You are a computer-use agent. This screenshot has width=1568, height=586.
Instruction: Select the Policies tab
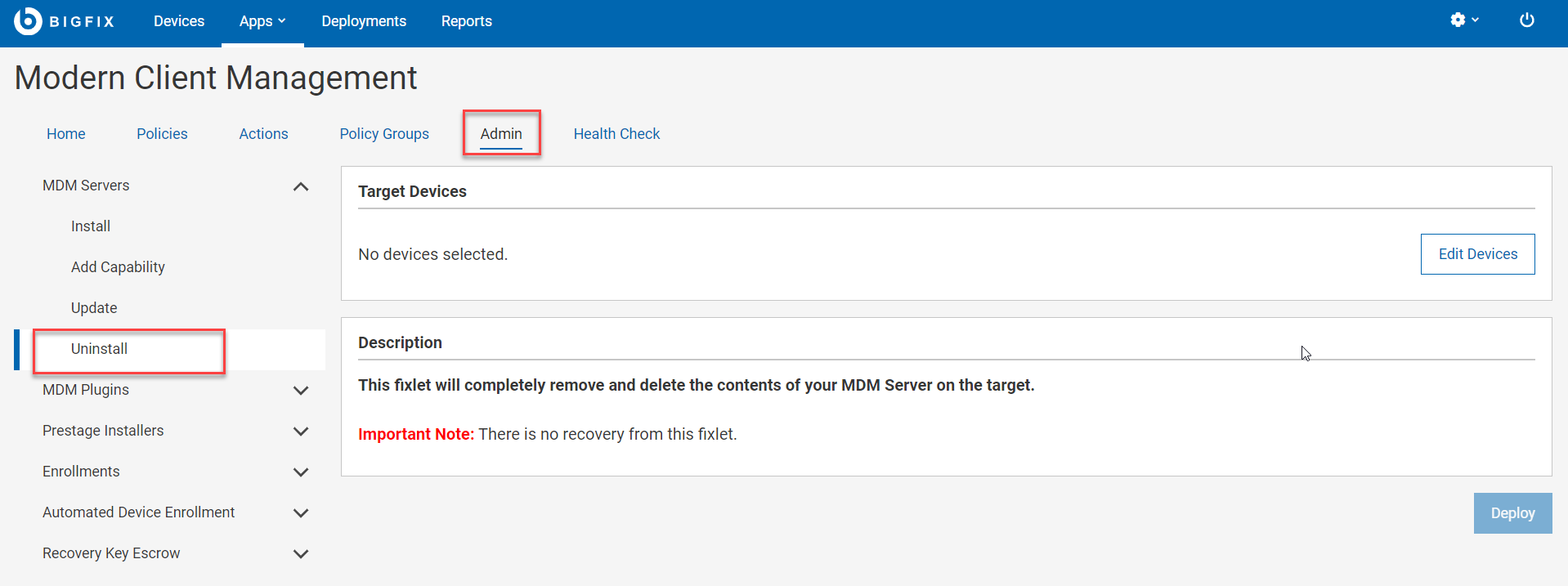pyautogui.click(x=162, y=134)
